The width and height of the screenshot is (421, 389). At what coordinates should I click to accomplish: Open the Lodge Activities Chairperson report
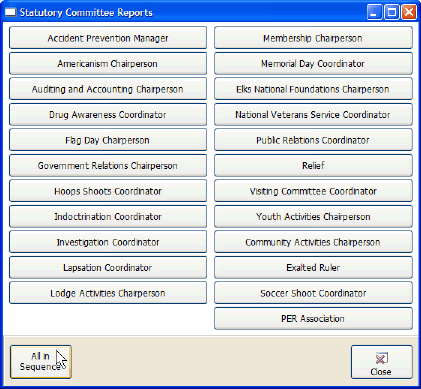108,293
